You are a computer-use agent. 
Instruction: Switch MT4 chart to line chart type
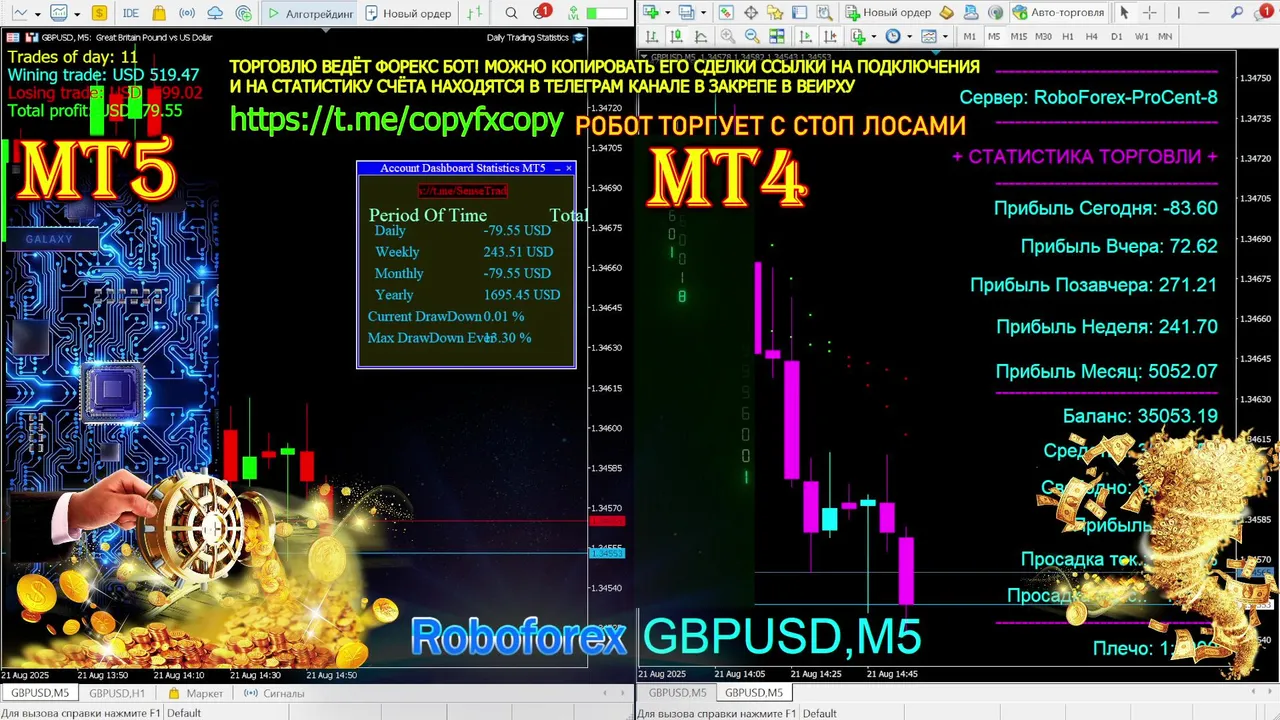click(x=700, y=36)
